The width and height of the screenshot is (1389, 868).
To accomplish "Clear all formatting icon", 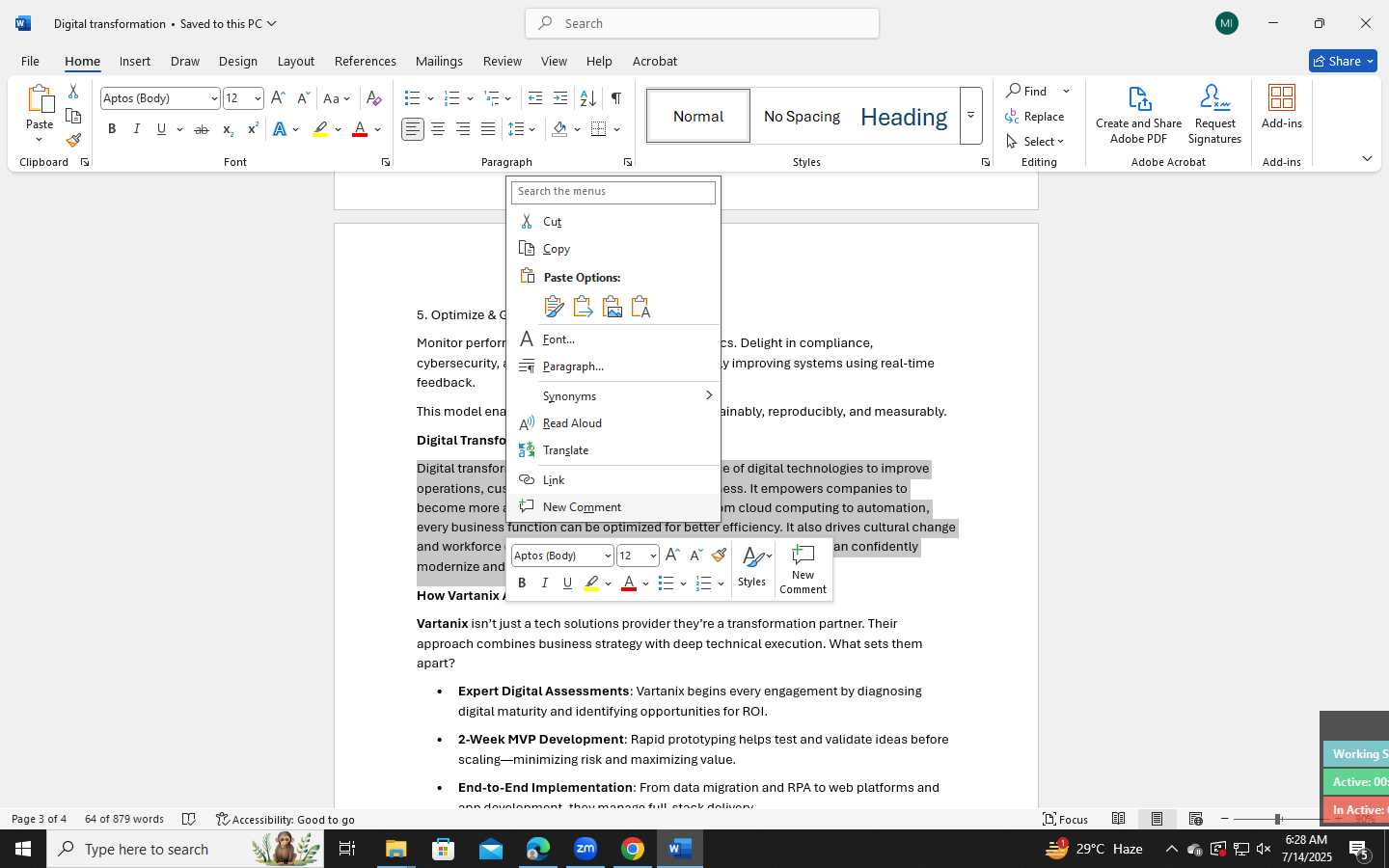I will 374,98.
